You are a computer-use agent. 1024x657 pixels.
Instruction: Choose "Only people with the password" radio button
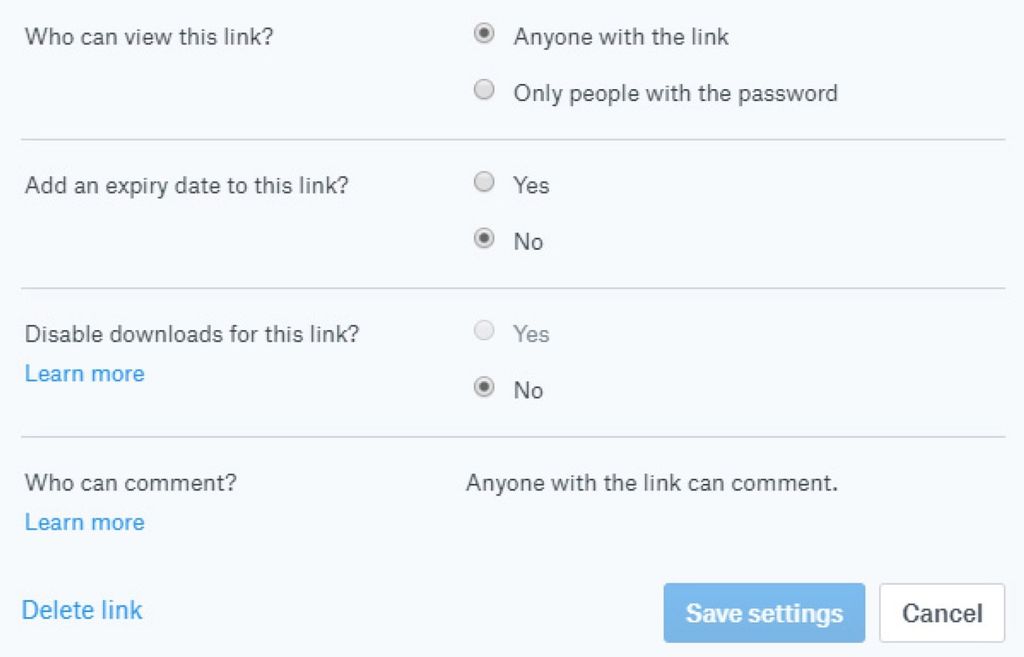coord(484,91)
